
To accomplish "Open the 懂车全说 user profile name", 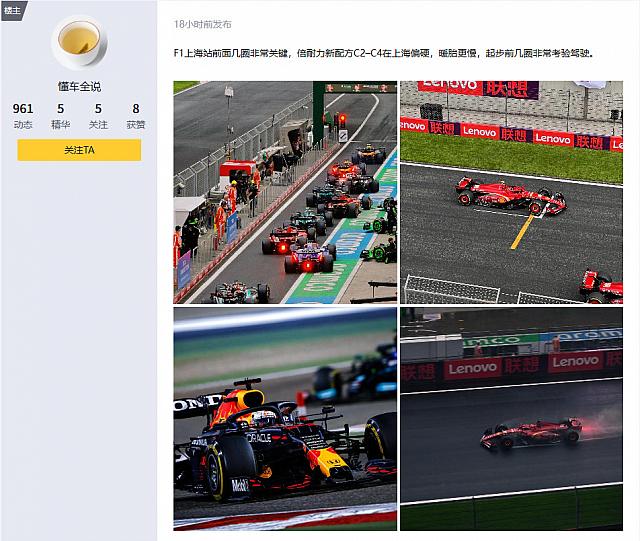I will pos(79,87).
